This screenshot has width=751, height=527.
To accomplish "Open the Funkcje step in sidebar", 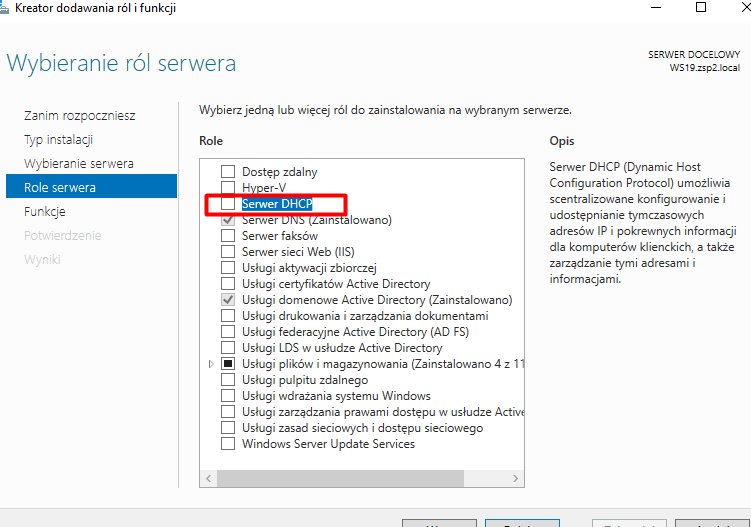I will (44, 211).
